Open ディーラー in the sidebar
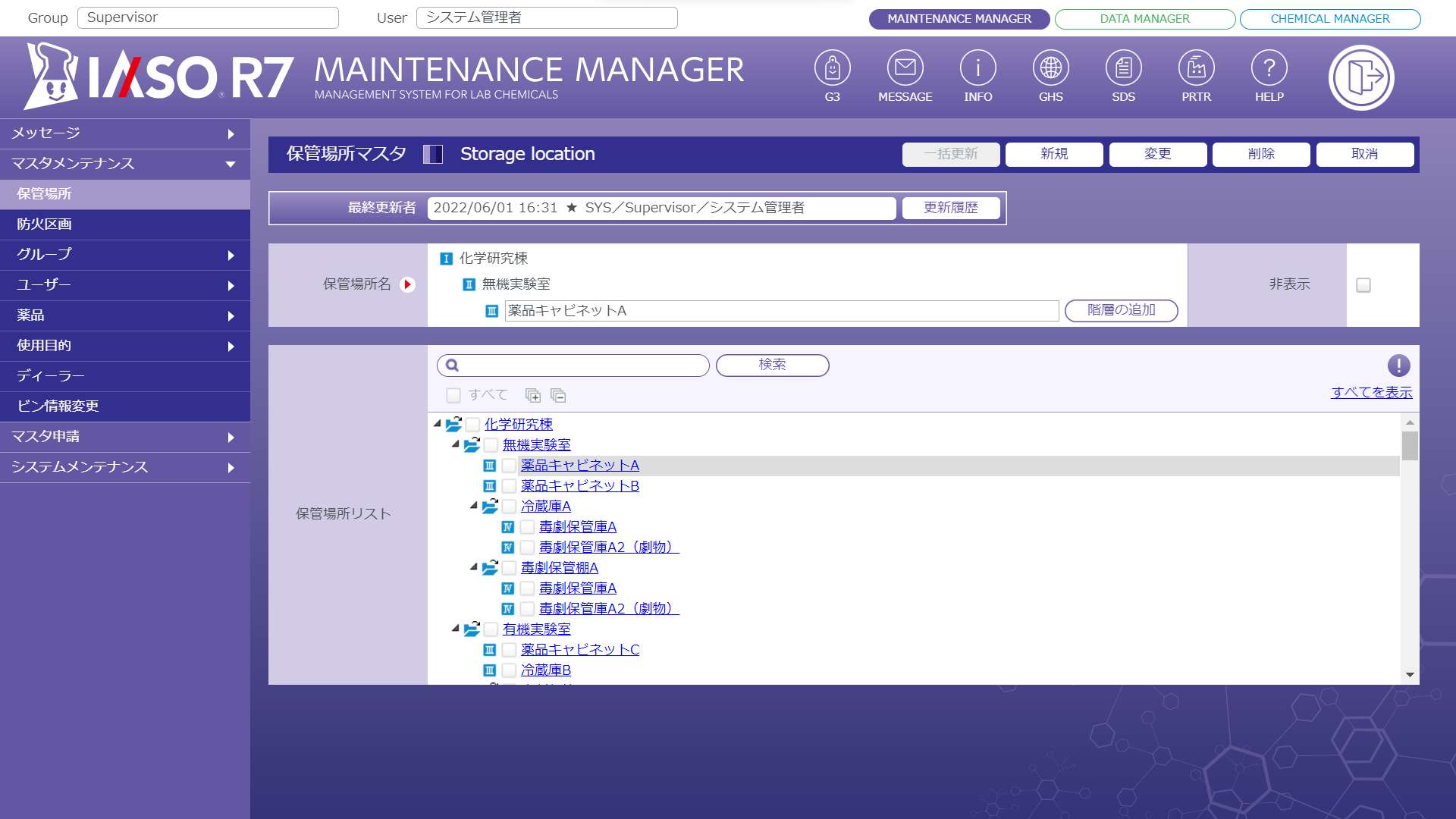1456x819 pixels. 125,376
